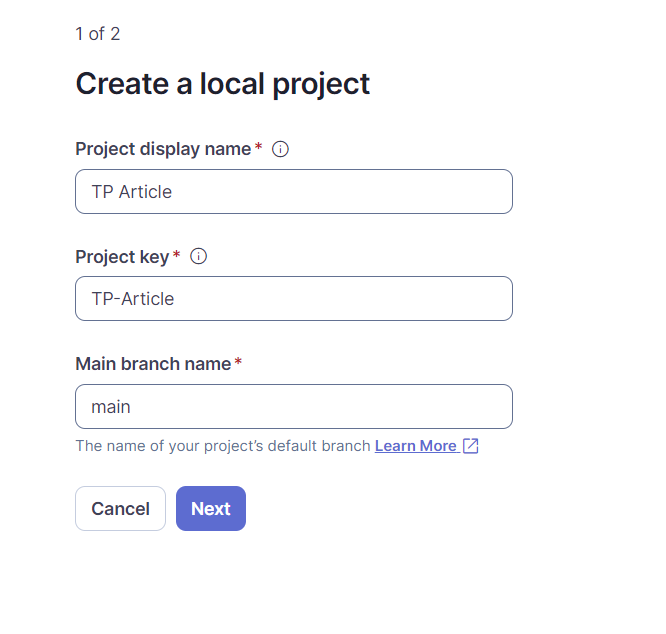
Task: Click the 'main' branch value text
Action: pyautogui.click(x=111, y=407)
